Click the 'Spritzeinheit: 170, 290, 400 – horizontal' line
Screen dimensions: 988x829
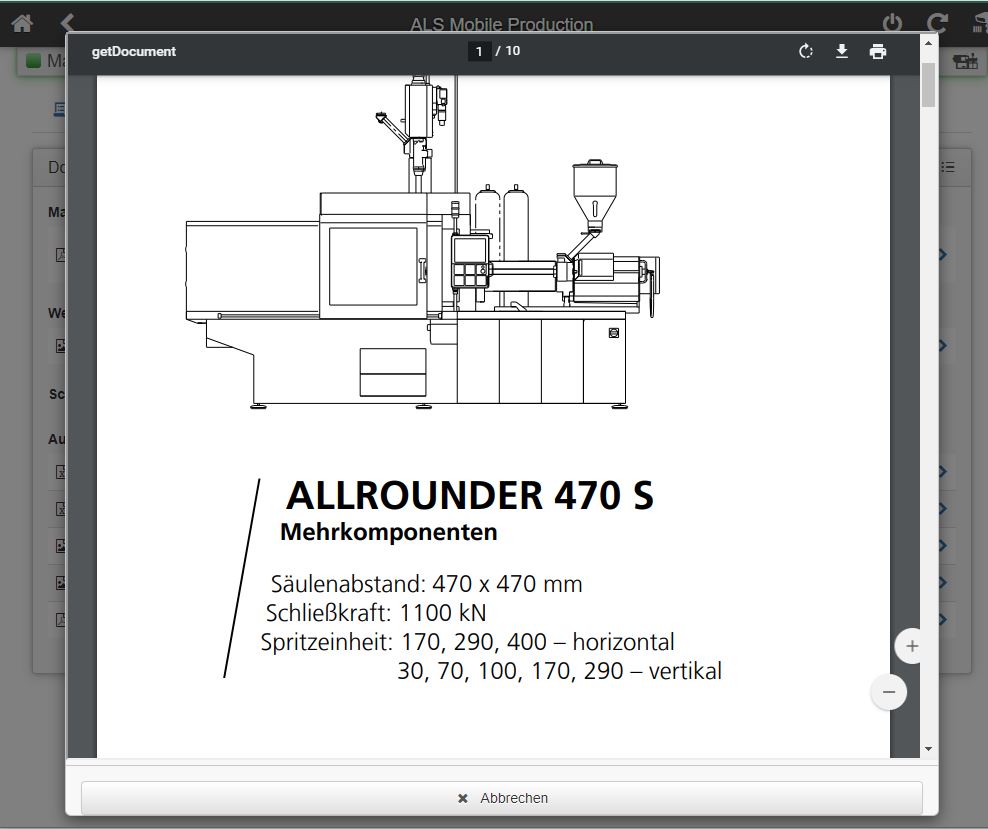click(468, 642)
